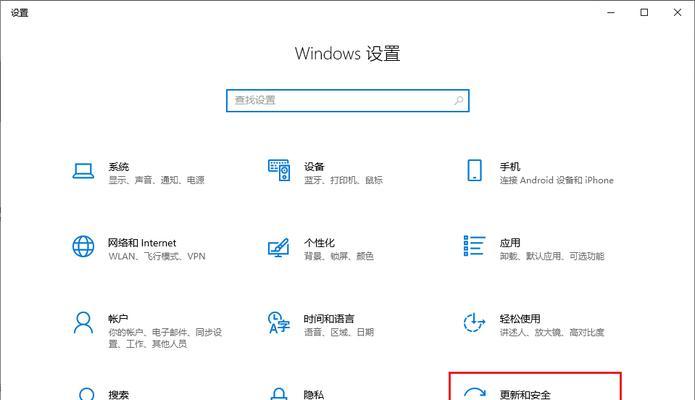This screenshot has height=400, width=695.
Task: Open the 设备 keyboard and speaker icon
Action: 279,171
